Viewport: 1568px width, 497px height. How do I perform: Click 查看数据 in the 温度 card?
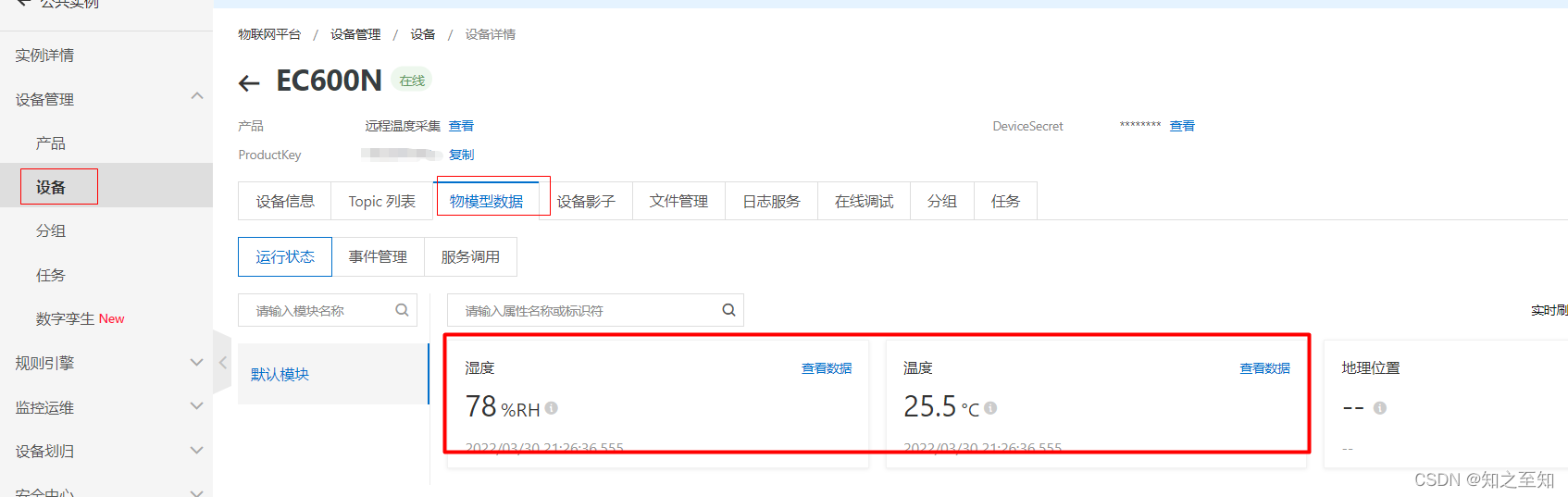(1264, 368)
